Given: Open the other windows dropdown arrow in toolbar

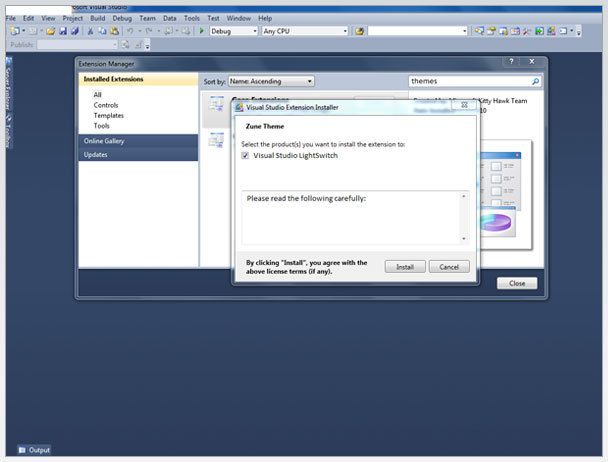Looking at the screenshot, I should pyautogui.click(x=572, y=31).
